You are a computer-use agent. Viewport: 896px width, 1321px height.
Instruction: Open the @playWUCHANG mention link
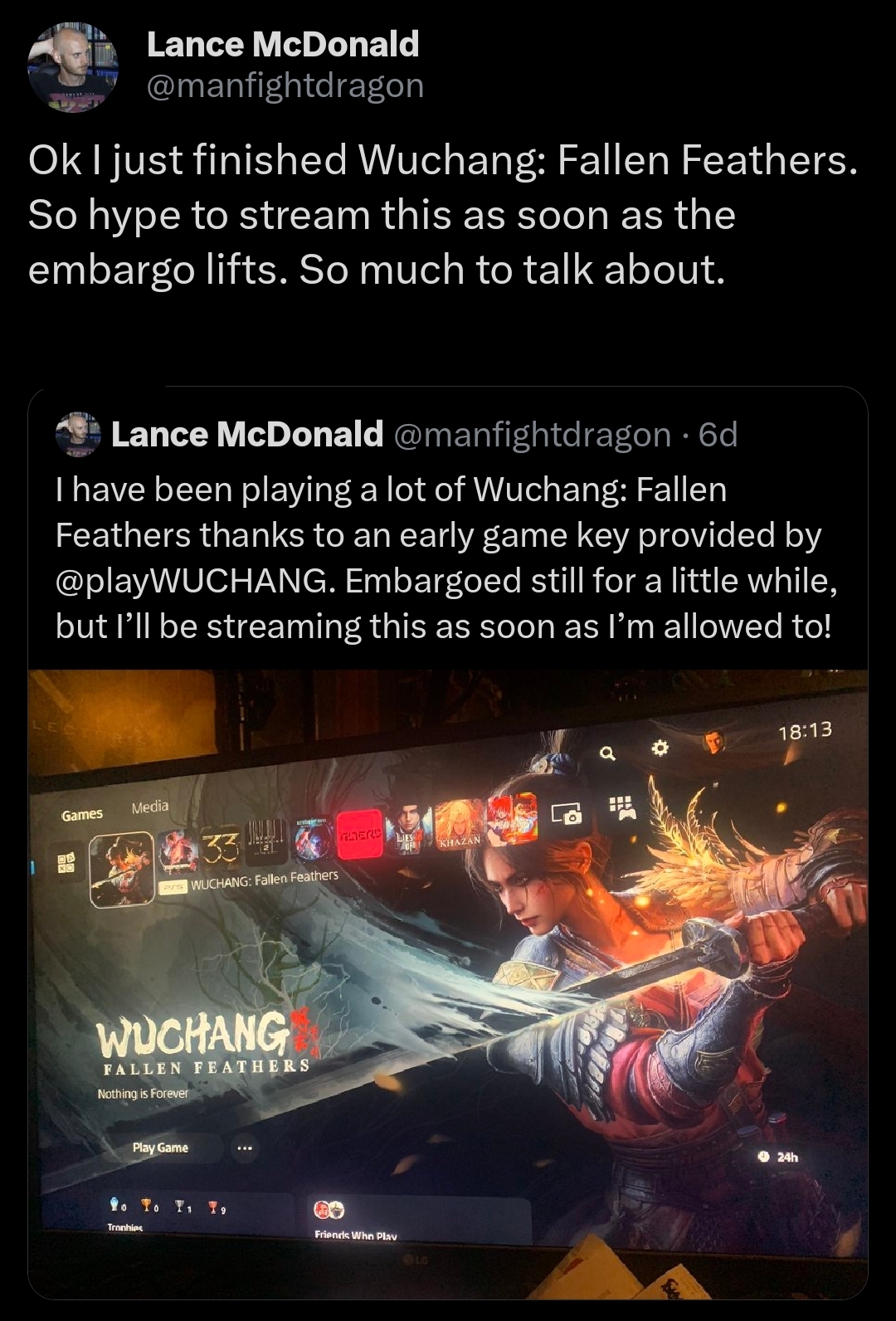pyautogui.click(x=196, y=580)
